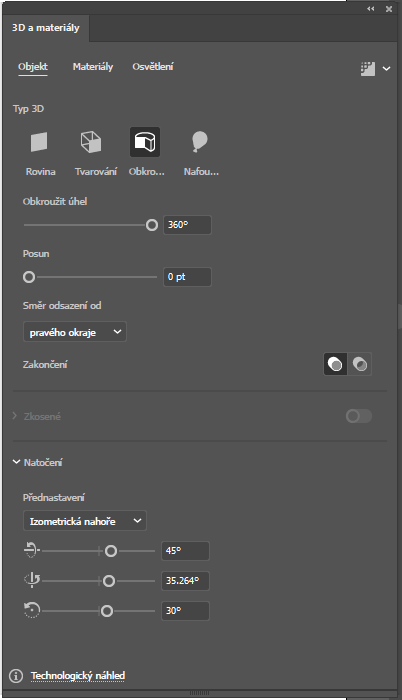Open the pravého okraje offset direction dropdown
Screen dimensions: 402x700
tap(75, 332)
